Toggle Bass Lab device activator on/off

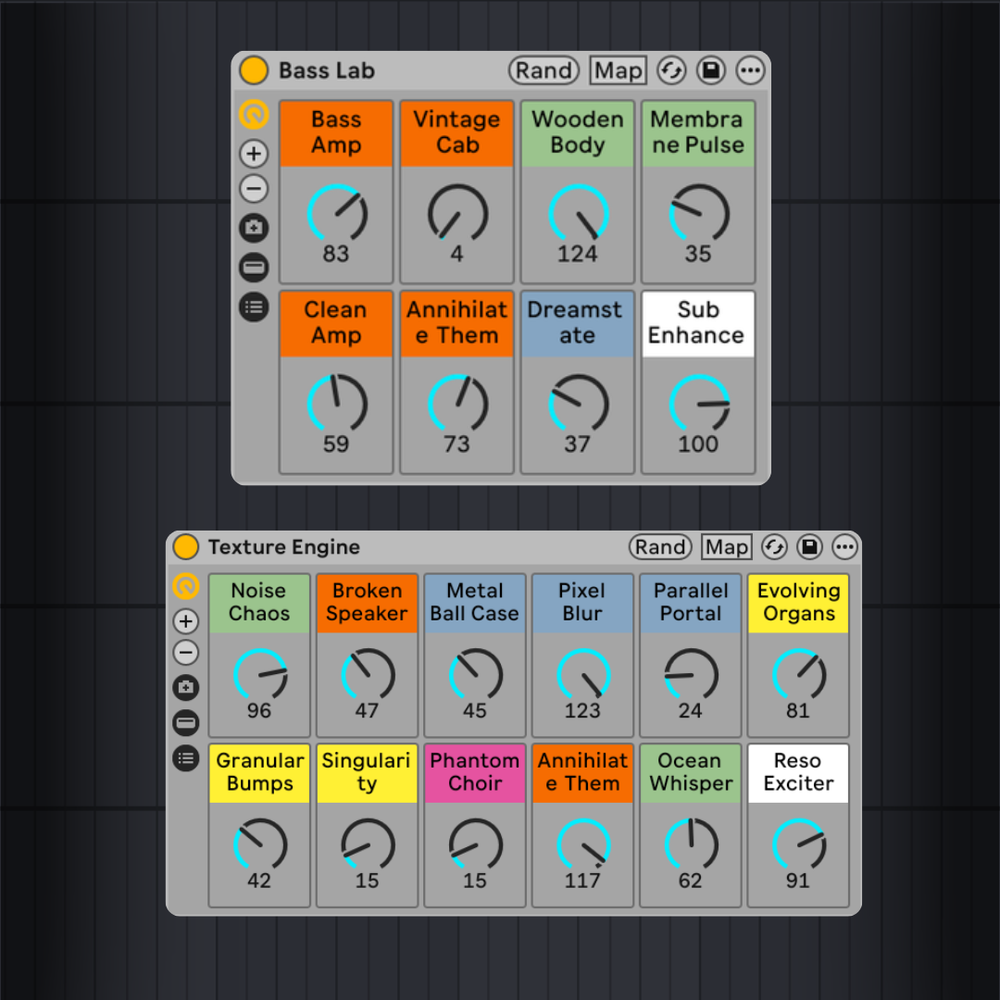(254, 71)
